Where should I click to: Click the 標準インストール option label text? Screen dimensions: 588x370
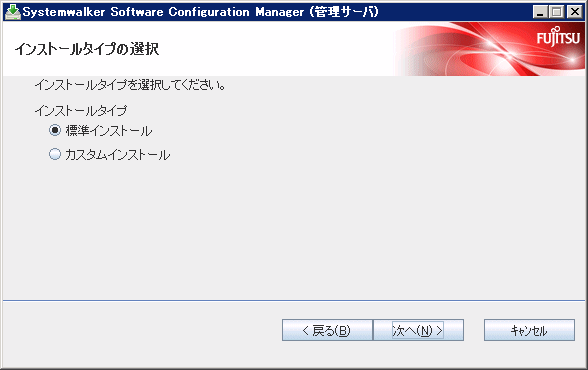coord(109,131)
